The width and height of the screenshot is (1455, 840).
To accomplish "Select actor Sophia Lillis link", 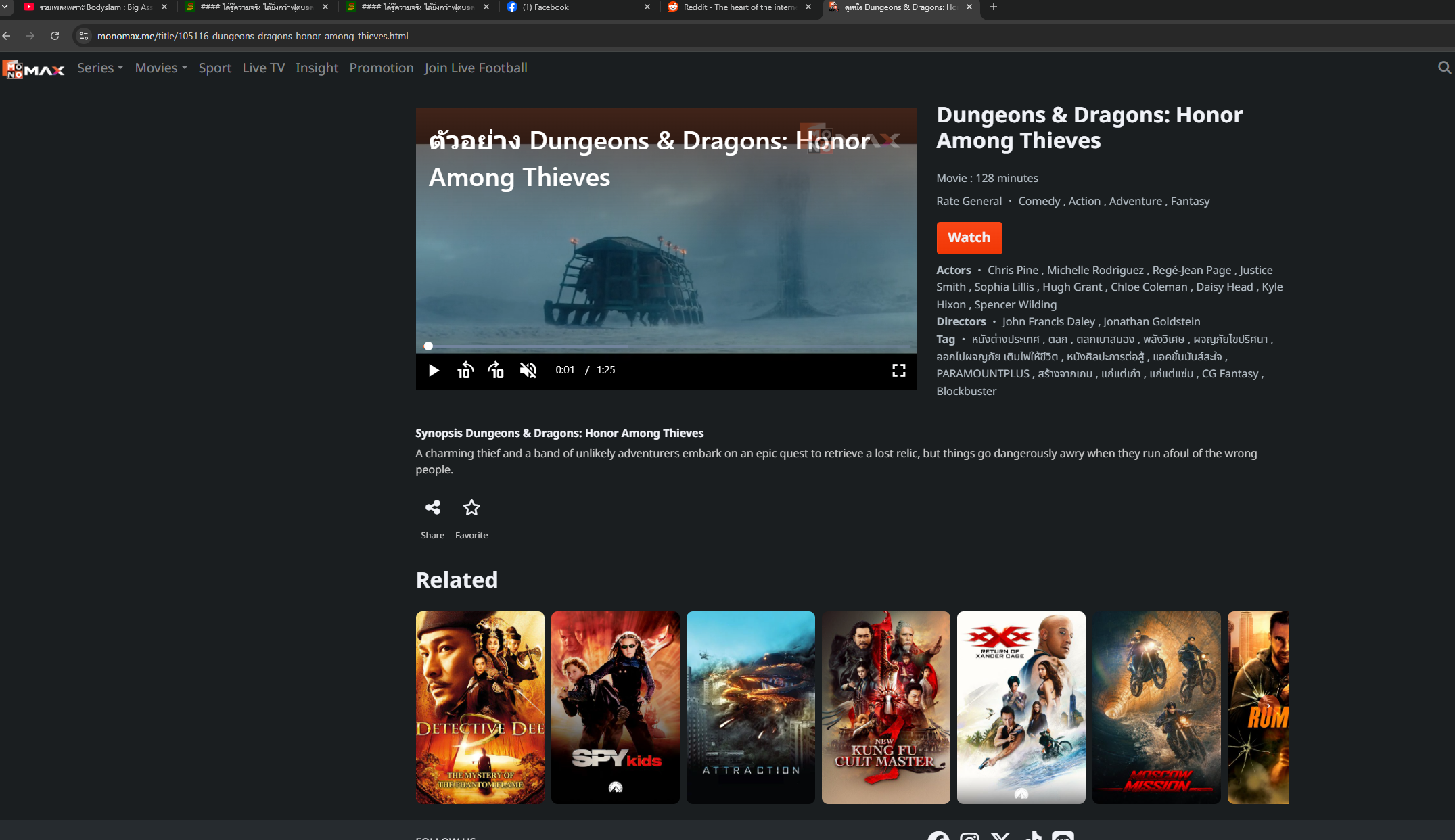I will [x=1004, y=287].
